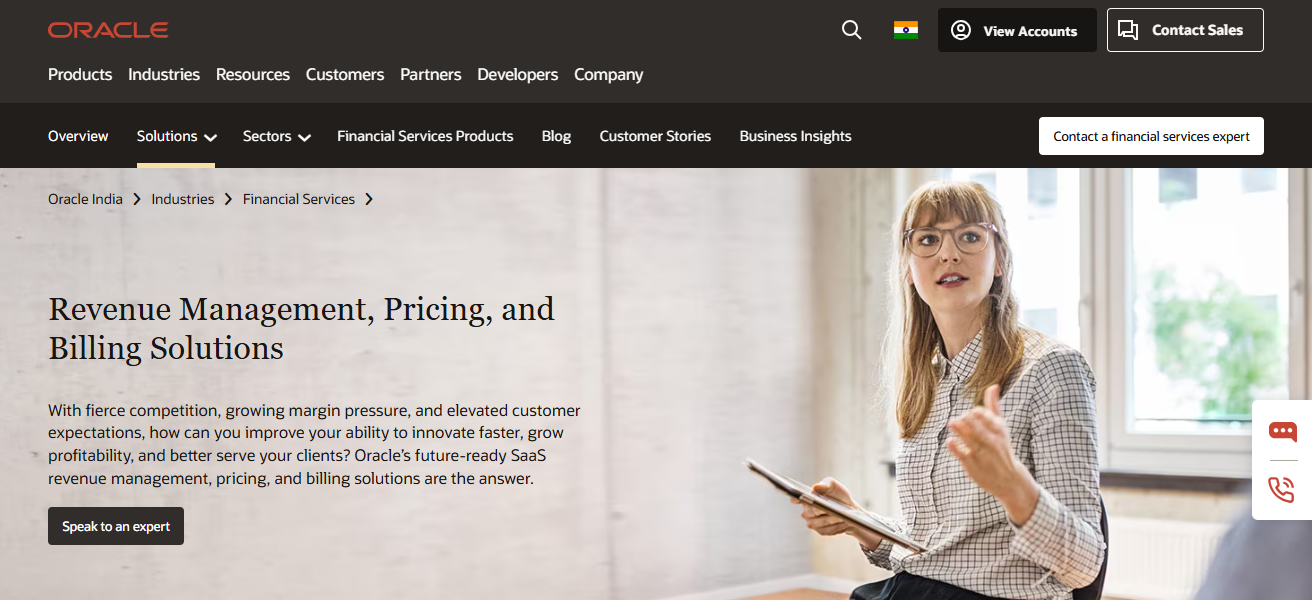Open live chat from the sidebar icon
Image resolution: width=1312 pixels, height=600 pixels.
(x=1281, y=433)
